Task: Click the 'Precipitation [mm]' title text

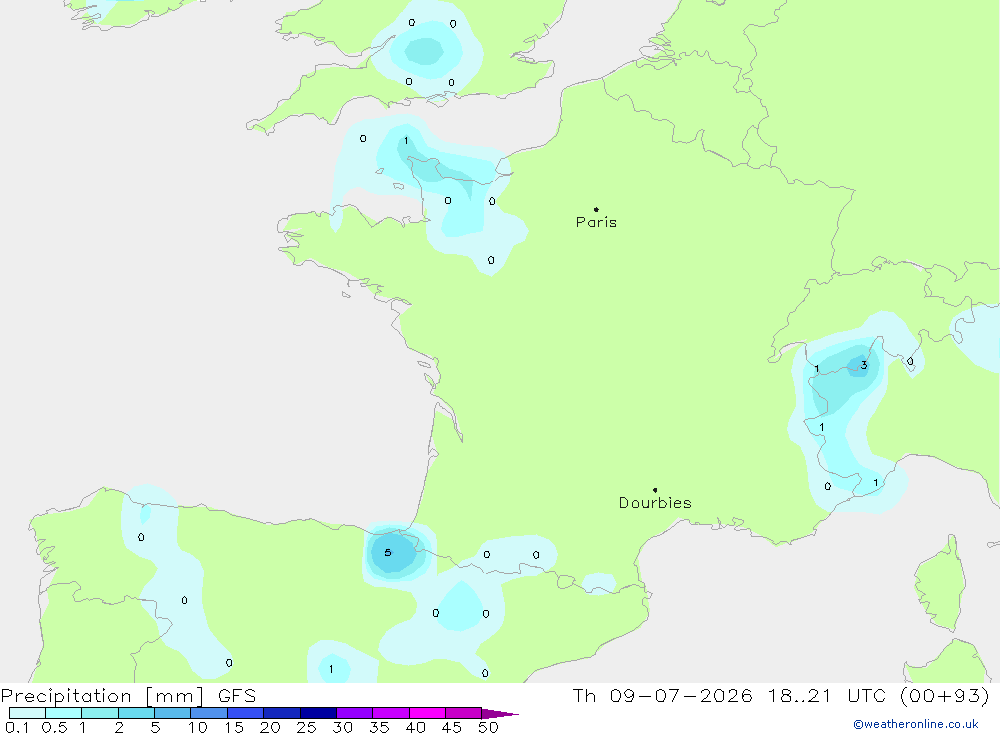Action: coord(102,696)
